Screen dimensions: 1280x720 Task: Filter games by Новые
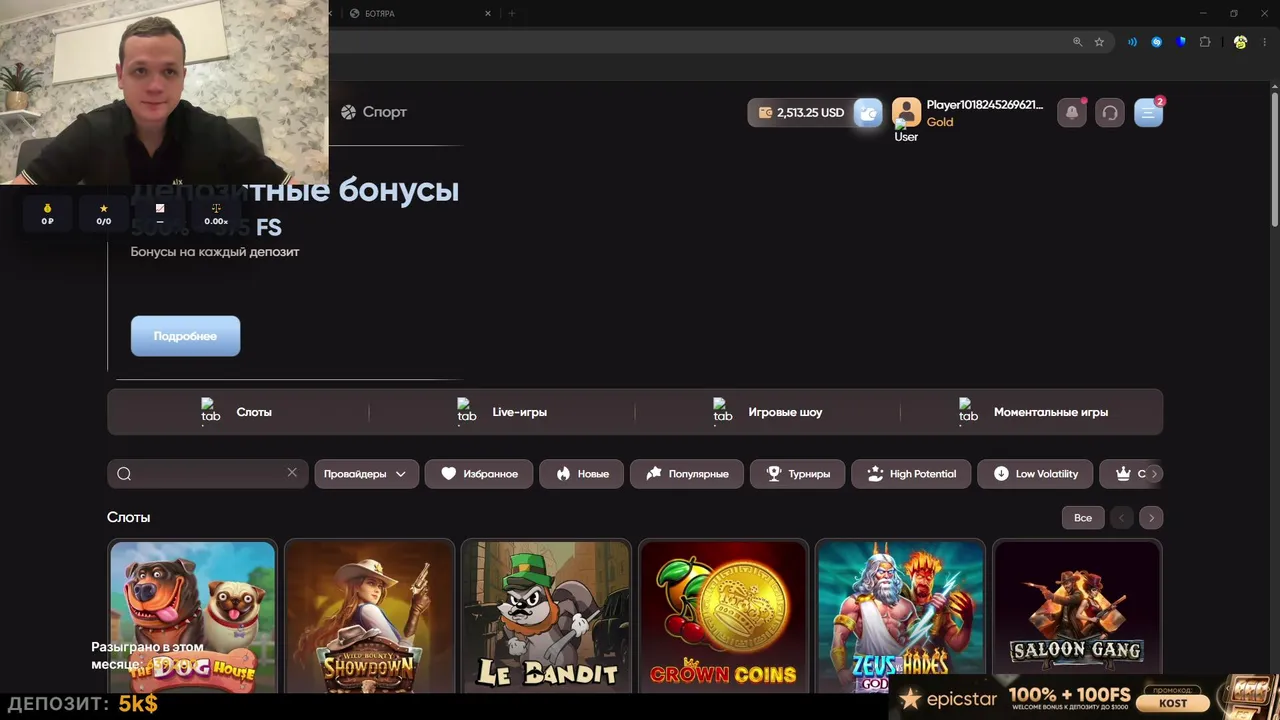pyautogui.click(x=581, y=474)
